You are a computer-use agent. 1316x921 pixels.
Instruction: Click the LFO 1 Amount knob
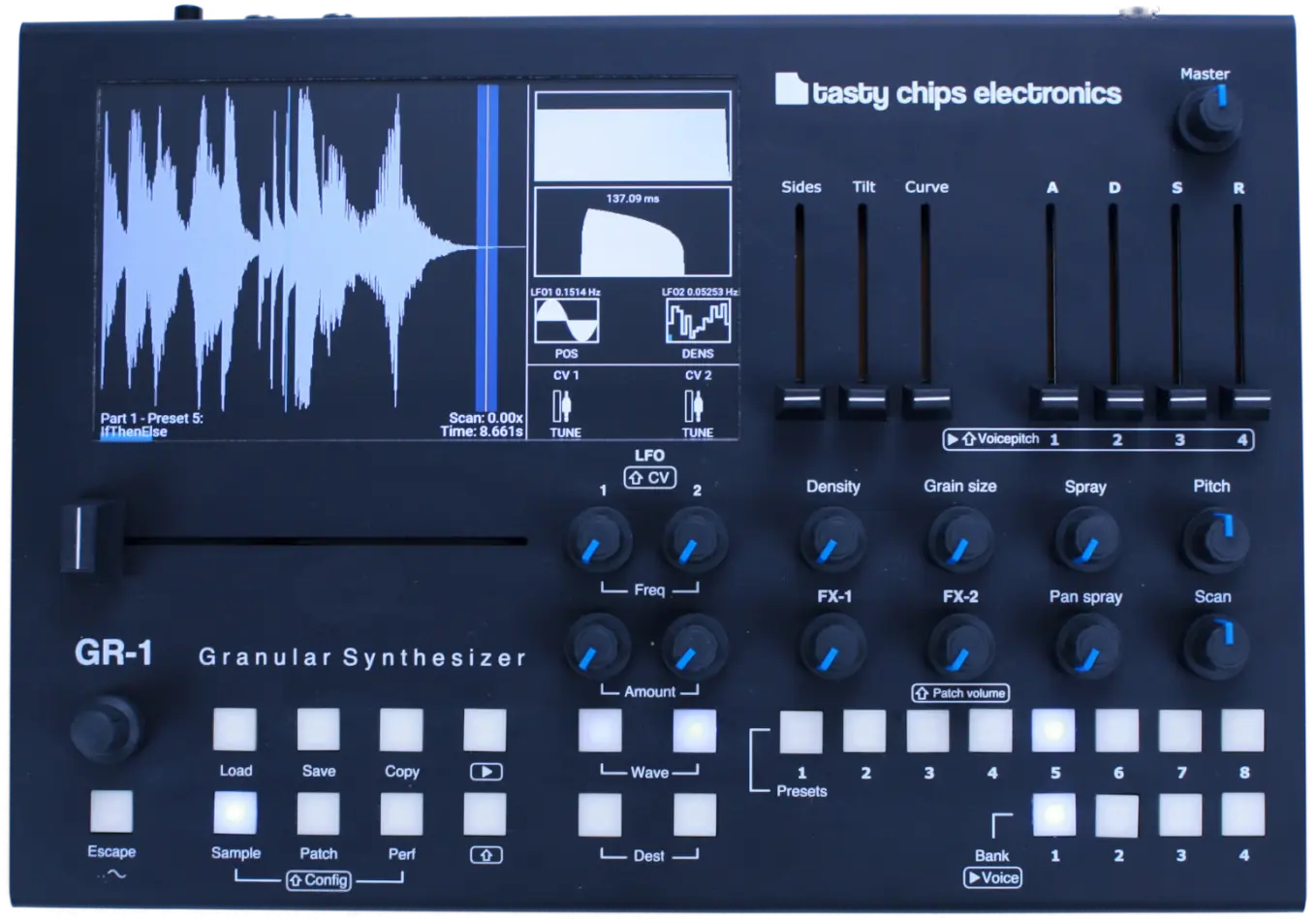(599, 647)
